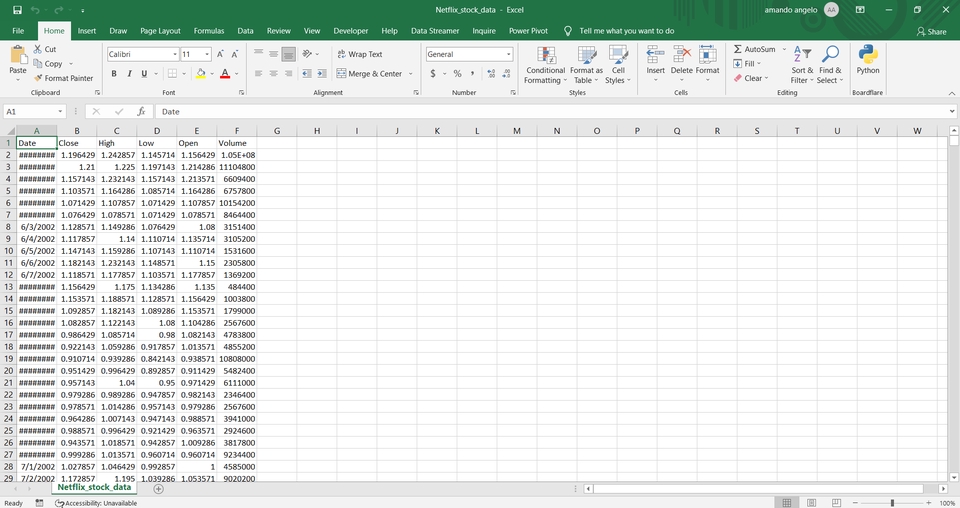Switch to the Formulas tab
The width and height of the screenshot is (960, 508).
tap(209, 31)
